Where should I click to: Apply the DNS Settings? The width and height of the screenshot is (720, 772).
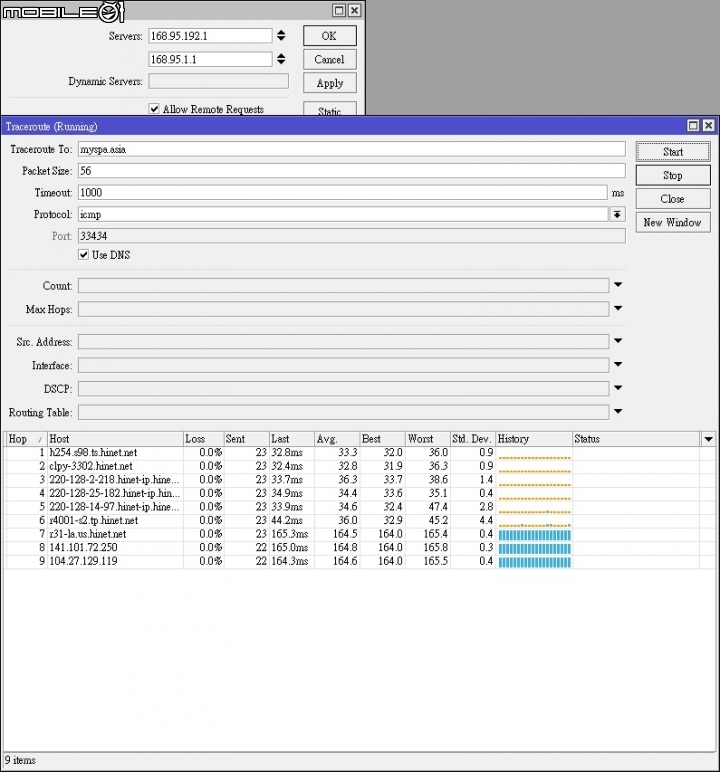pos(329,83)
